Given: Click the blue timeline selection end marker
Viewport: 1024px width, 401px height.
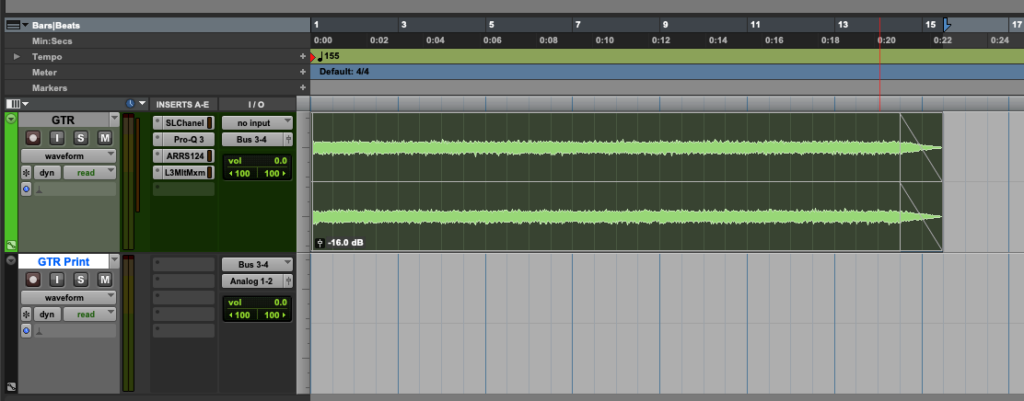Looking at the screenshot, I should (x=947, y=25).
